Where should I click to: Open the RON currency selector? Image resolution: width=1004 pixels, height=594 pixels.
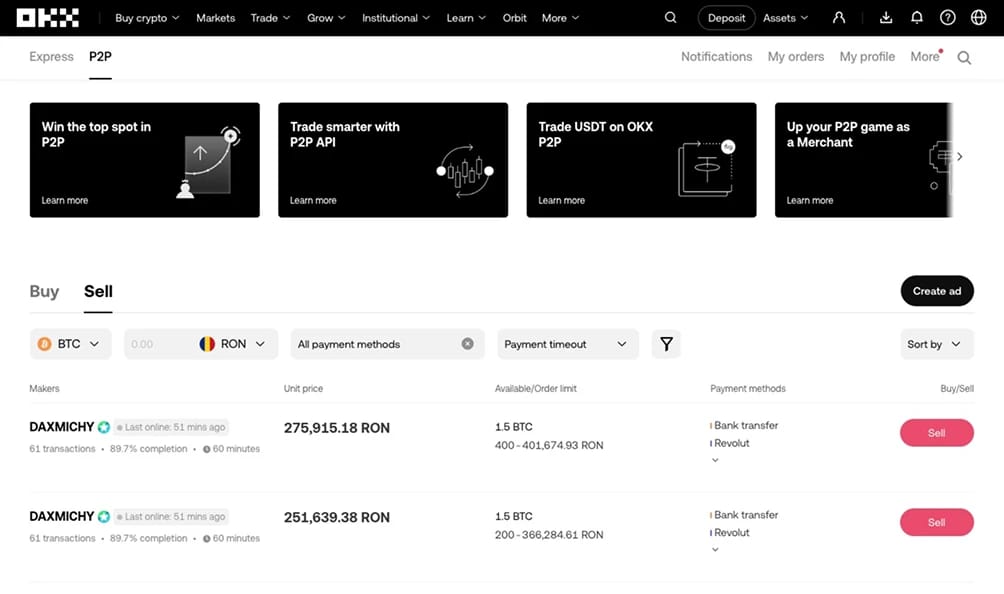pos(233,344)
